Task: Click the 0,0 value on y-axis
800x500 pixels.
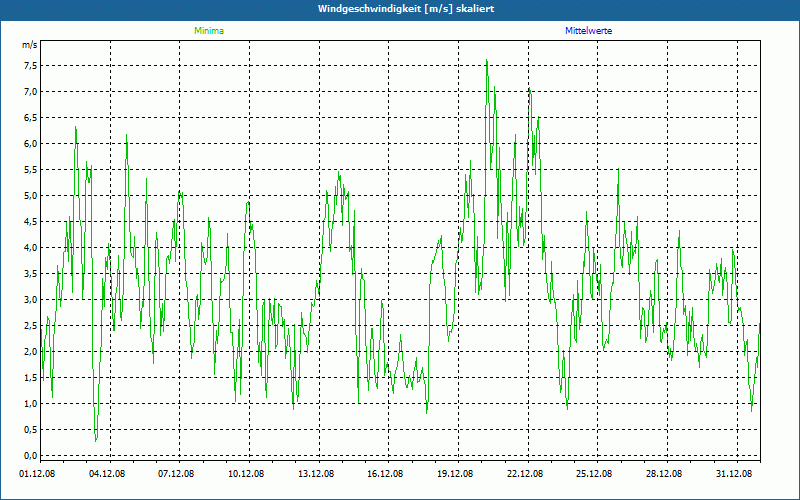Action: coord(30,455)
